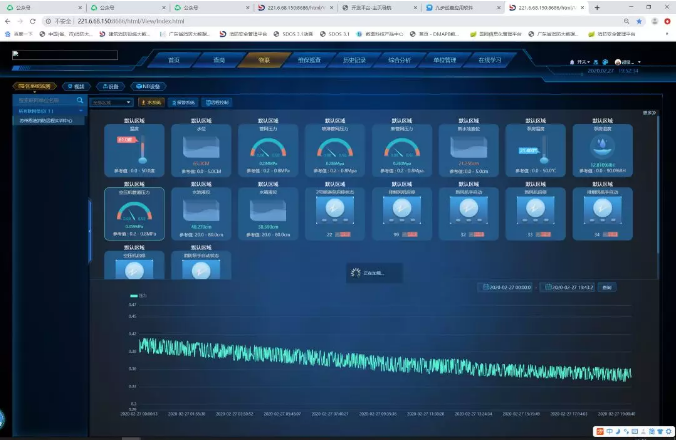Click the first gauge widget in top row
The image size is (678, 440).
(x=268, y=150)
